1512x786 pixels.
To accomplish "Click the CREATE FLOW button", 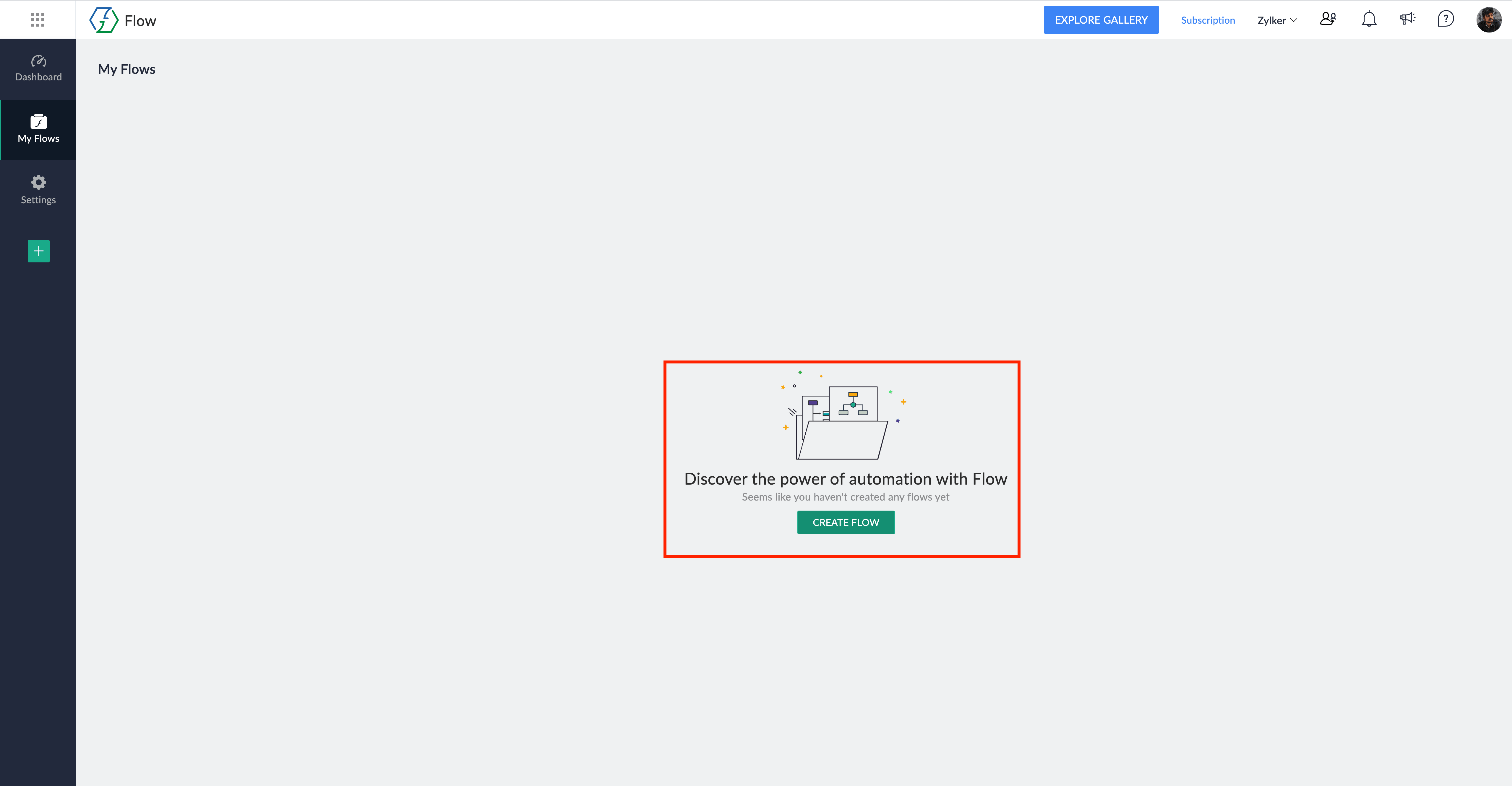I will 845,522.
